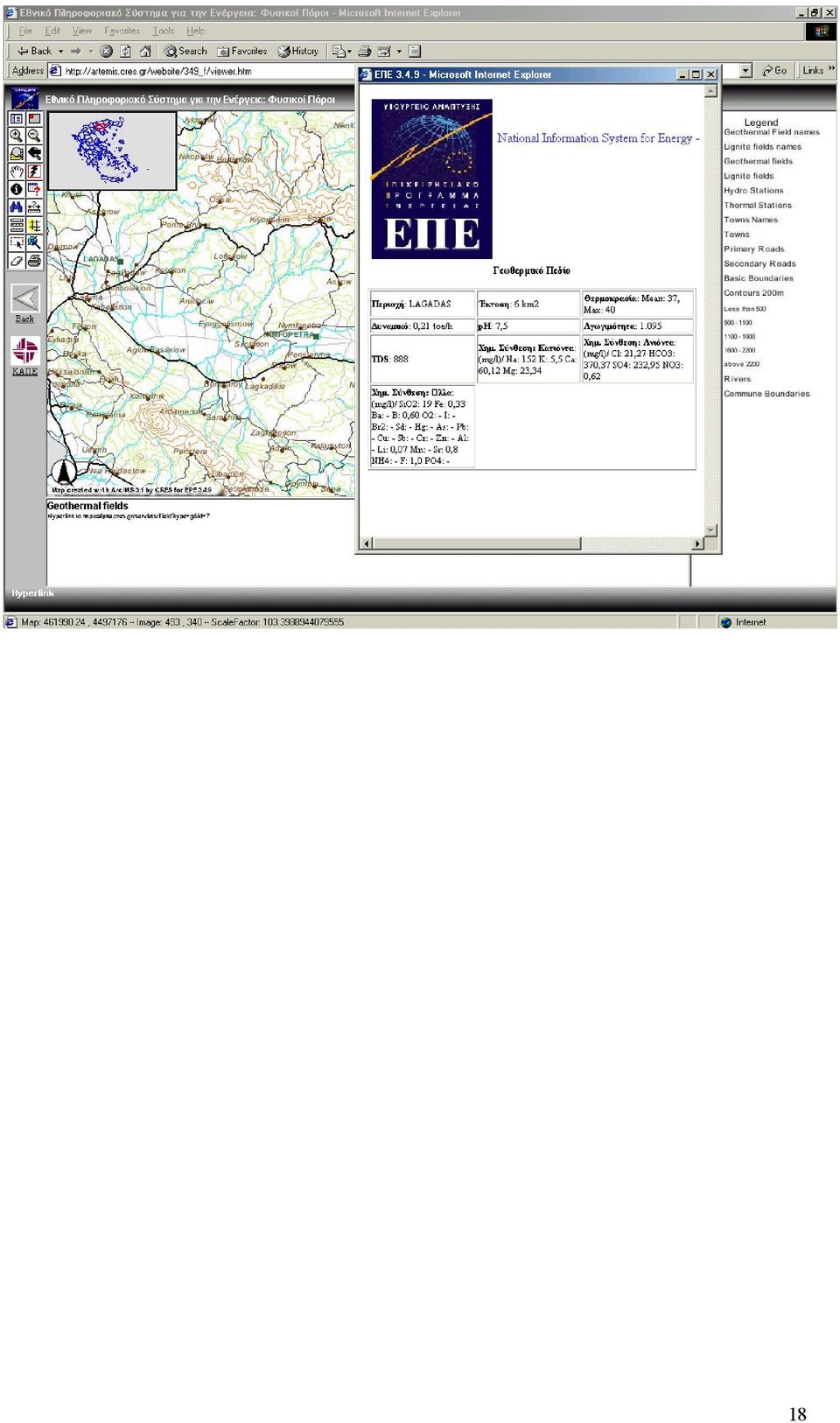The height and width of the screenshot is (1423, 840).
Task: Expand the Links toolbar chevron
Action: tap(831, 69)
